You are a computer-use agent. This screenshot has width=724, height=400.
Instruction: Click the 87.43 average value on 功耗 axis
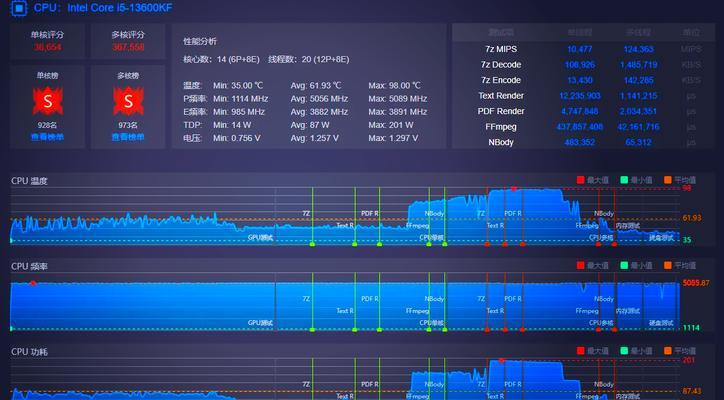click(x=692, y=391)
